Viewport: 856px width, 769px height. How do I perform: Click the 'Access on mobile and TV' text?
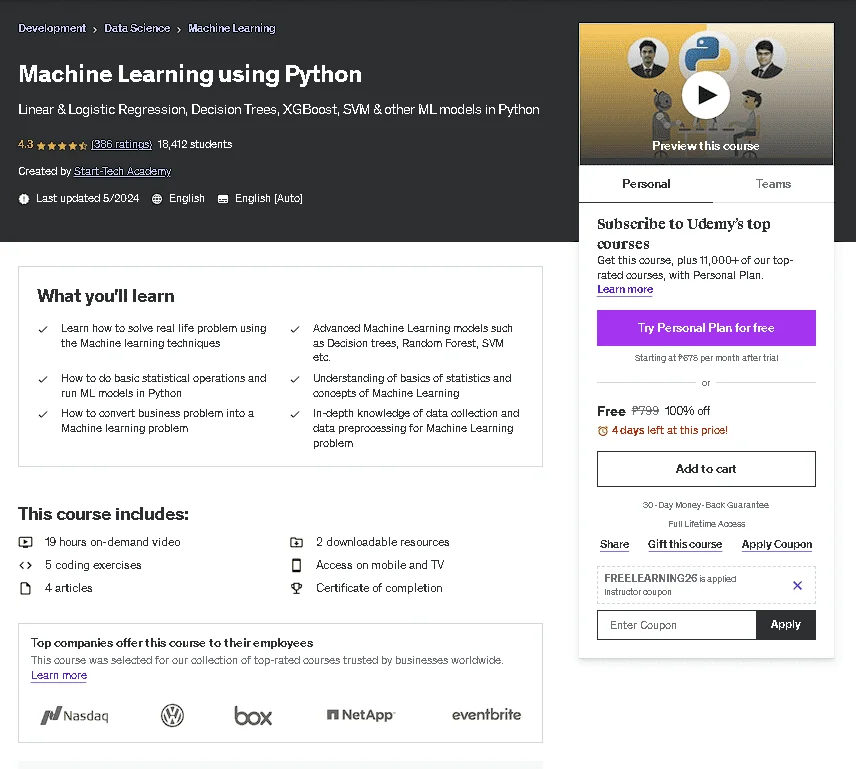380,565
